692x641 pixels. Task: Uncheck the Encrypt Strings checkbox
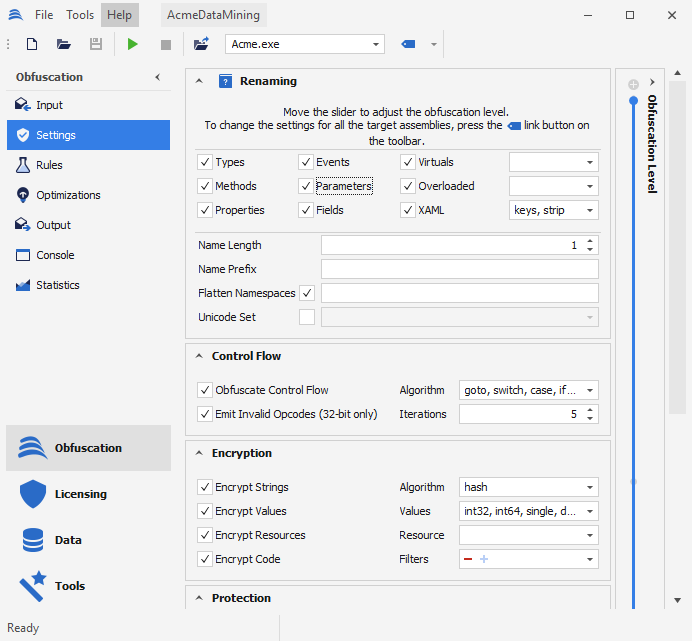206,487
